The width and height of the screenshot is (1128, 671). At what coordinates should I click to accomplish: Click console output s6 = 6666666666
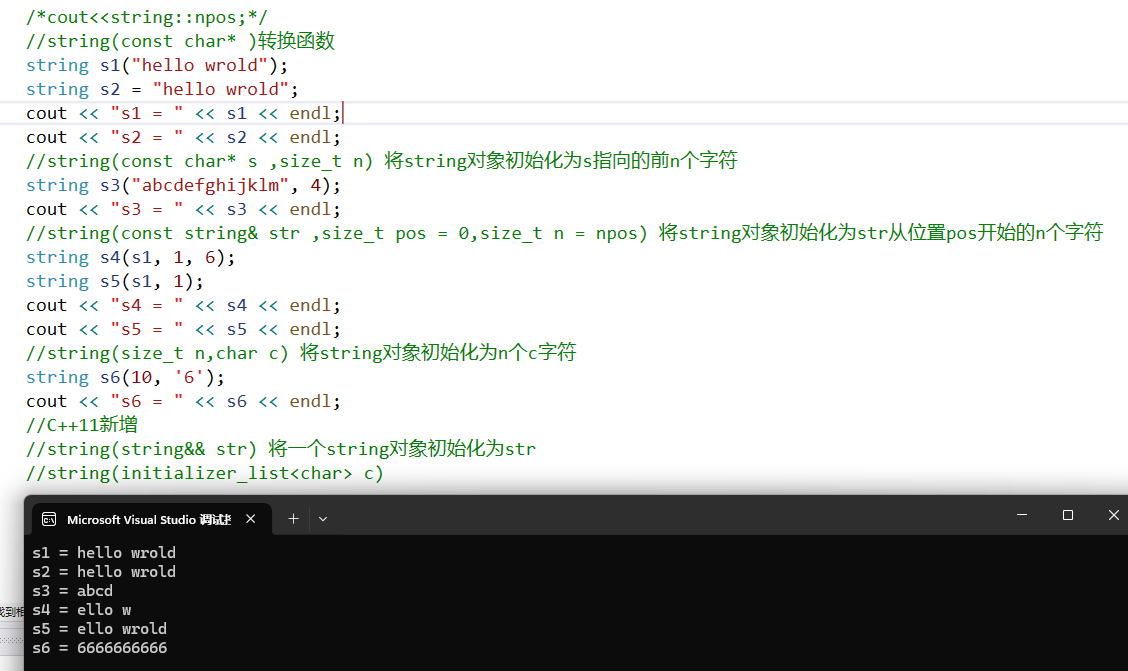coord(99,648)
